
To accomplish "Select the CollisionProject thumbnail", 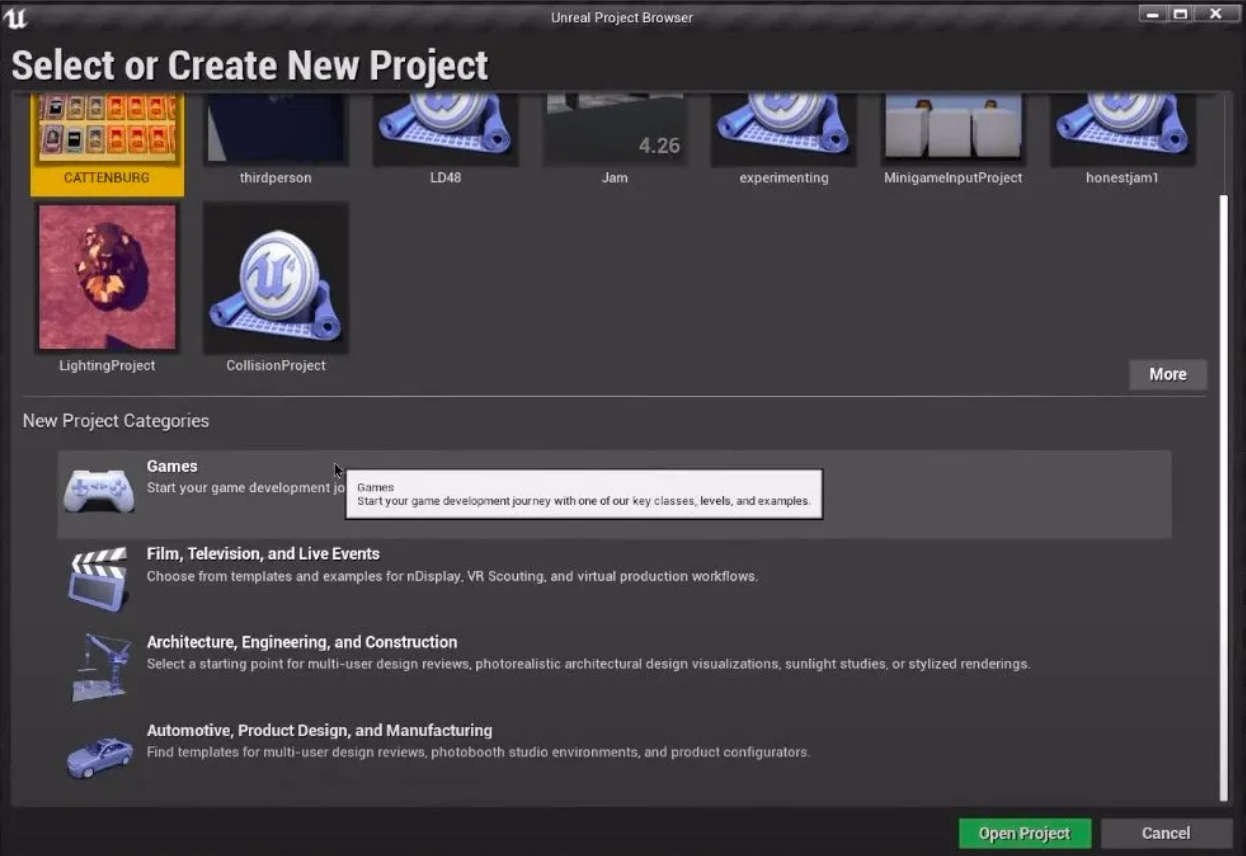I will (x=276, y=278).
